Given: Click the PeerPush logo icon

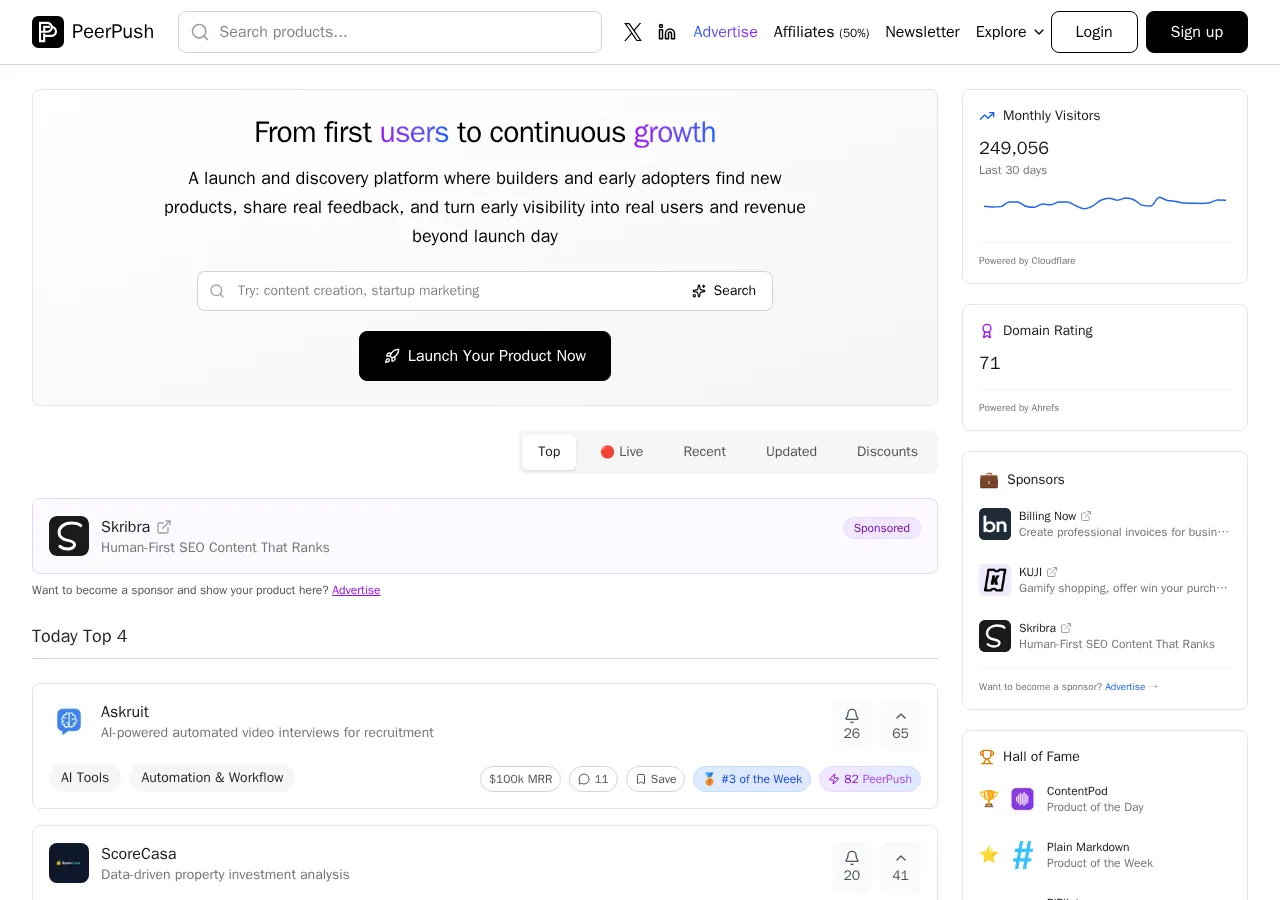Looking at the screenshot, I should [x=48, y=32].
